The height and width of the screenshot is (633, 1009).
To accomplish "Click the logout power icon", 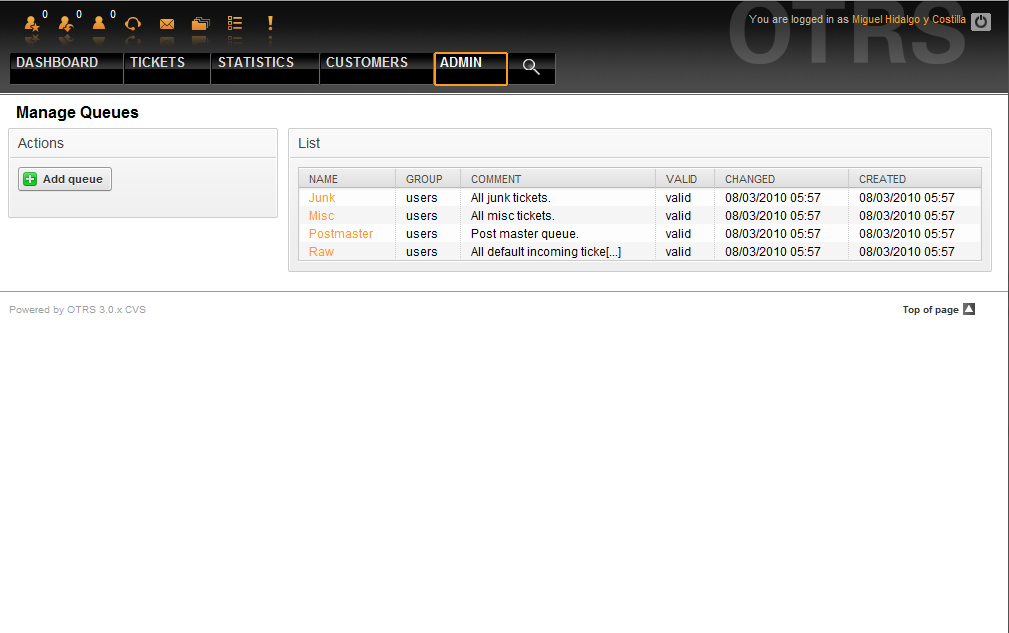I will 981,21.
